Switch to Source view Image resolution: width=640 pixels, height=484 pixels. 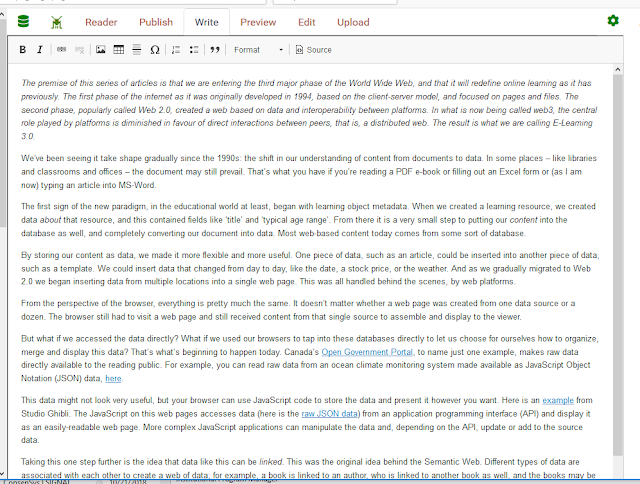point(313,50)
